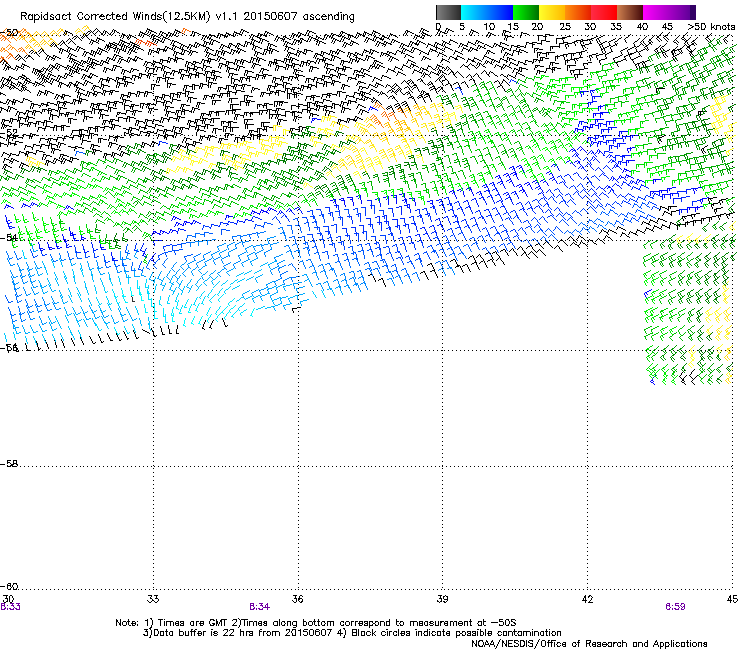Viewport: 740px width, 650px height.
Task: Click the magenta-purple 40-50 knots legend segment
Action: coord(669,12)
